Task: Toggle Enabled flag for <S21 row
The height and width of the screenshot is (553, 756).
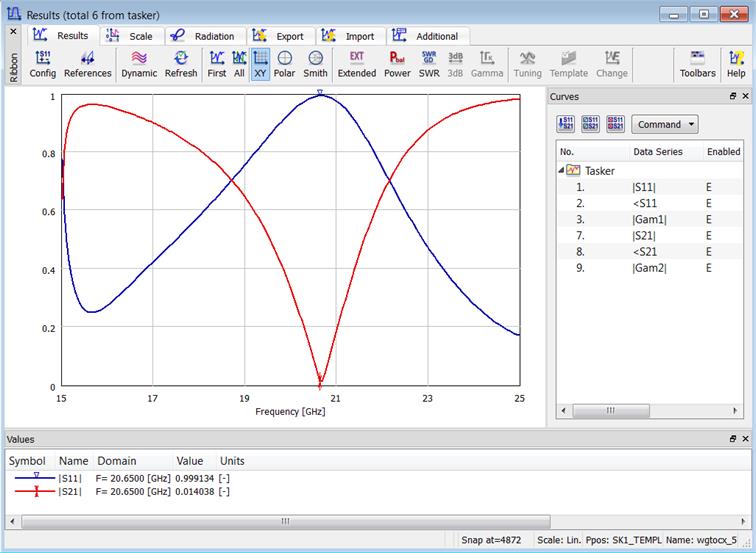Action: (709, 252)
